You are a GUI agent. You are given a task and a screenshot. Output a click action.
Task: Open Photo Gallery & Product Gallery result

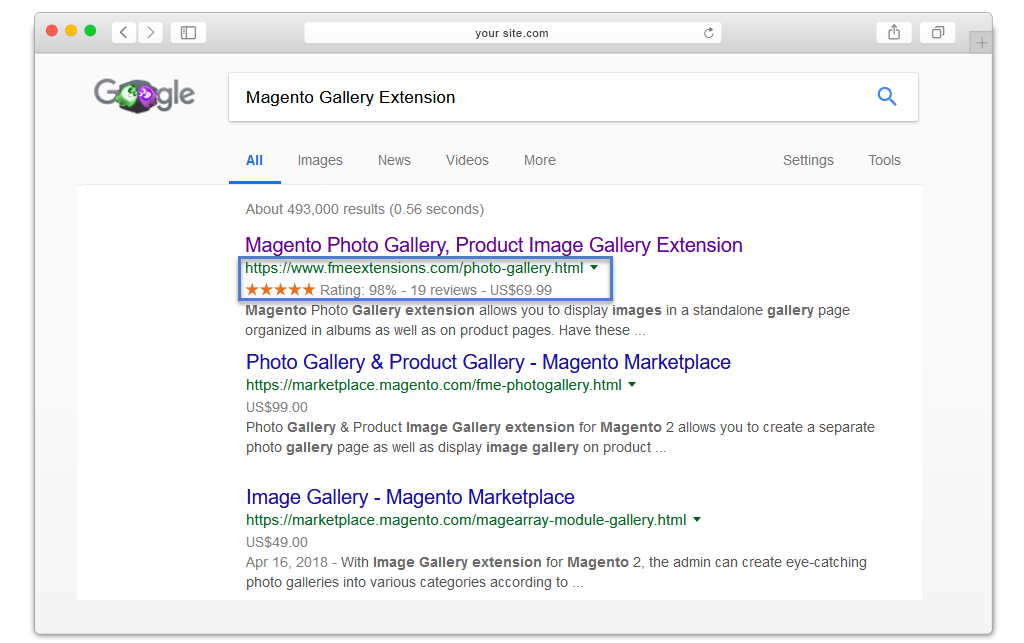click(488, 362)
